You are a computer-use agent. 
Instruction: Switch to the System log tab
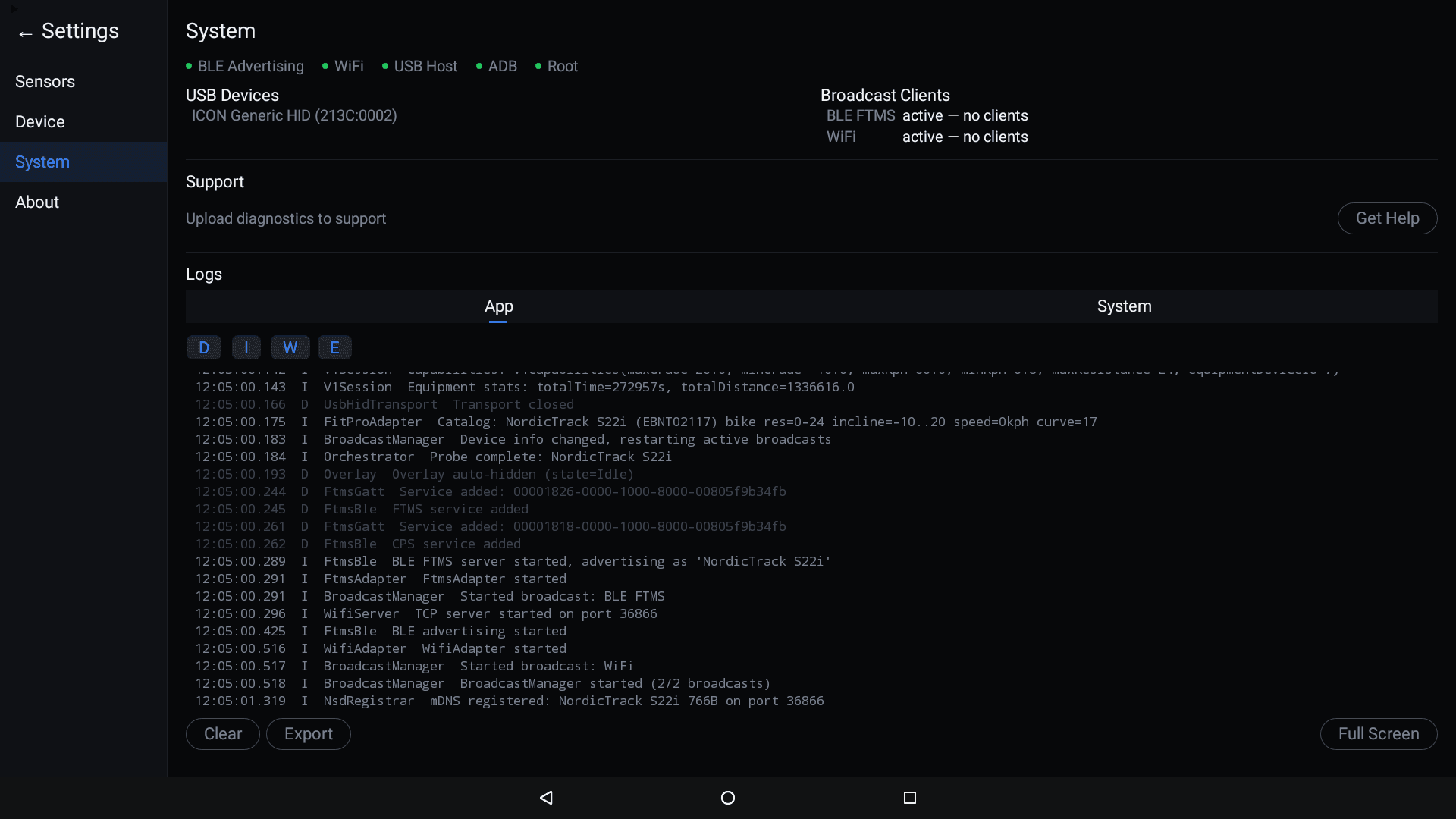tap(1124, 306)
